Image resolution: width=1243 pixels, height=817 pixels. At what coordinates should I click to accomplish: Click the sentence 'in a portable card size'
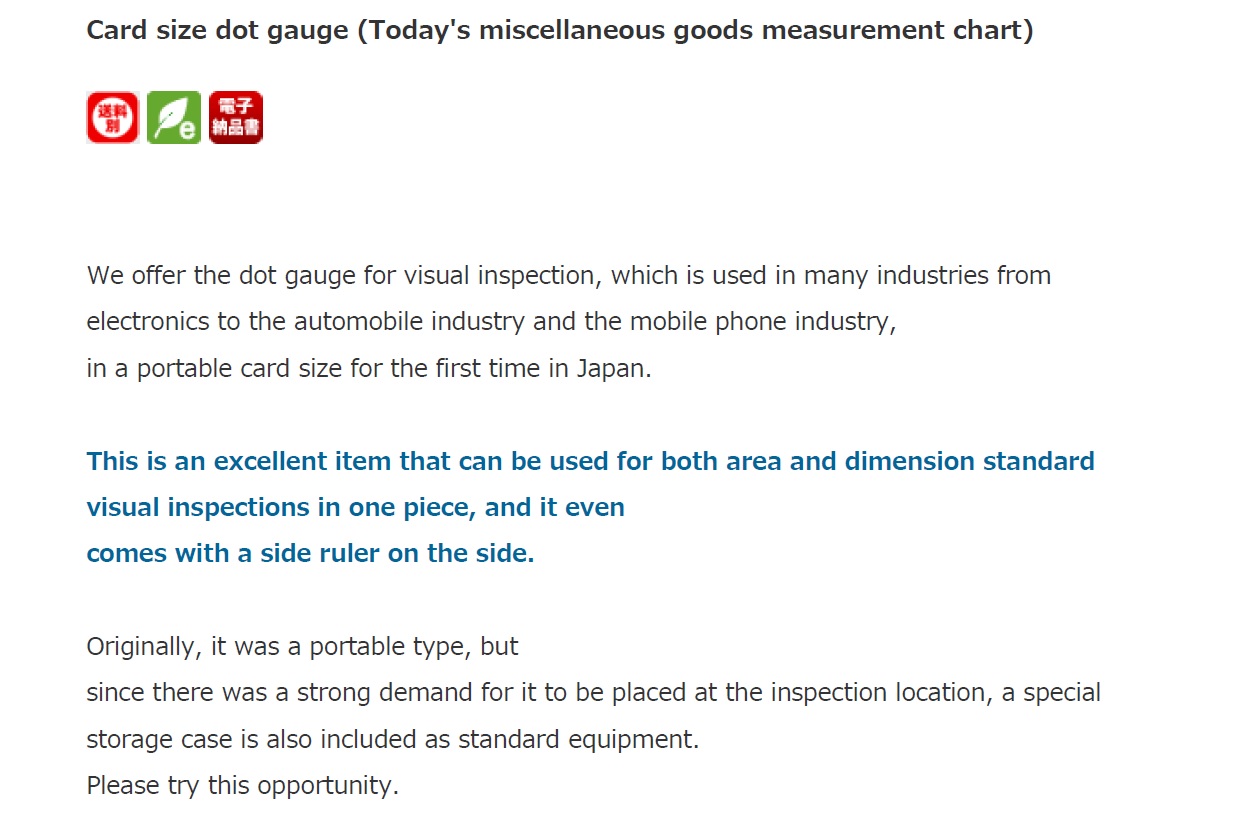coord(369,368)
